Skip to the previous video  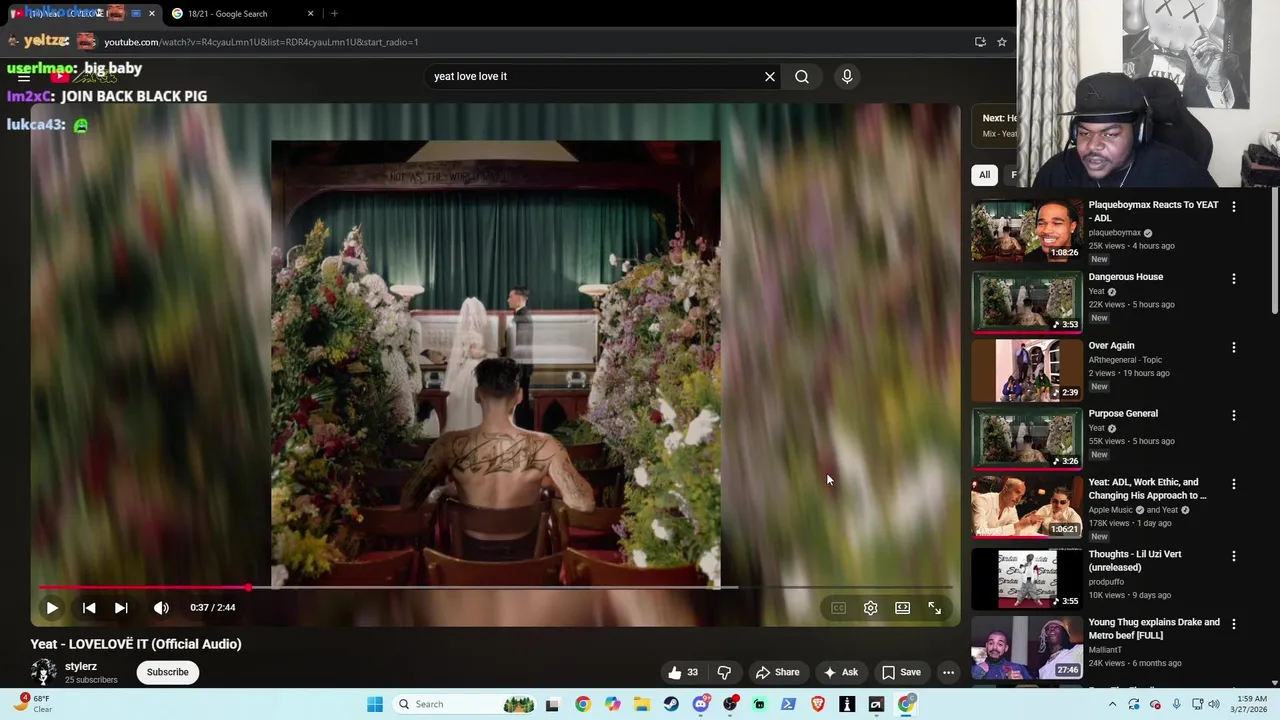point(89,607)
